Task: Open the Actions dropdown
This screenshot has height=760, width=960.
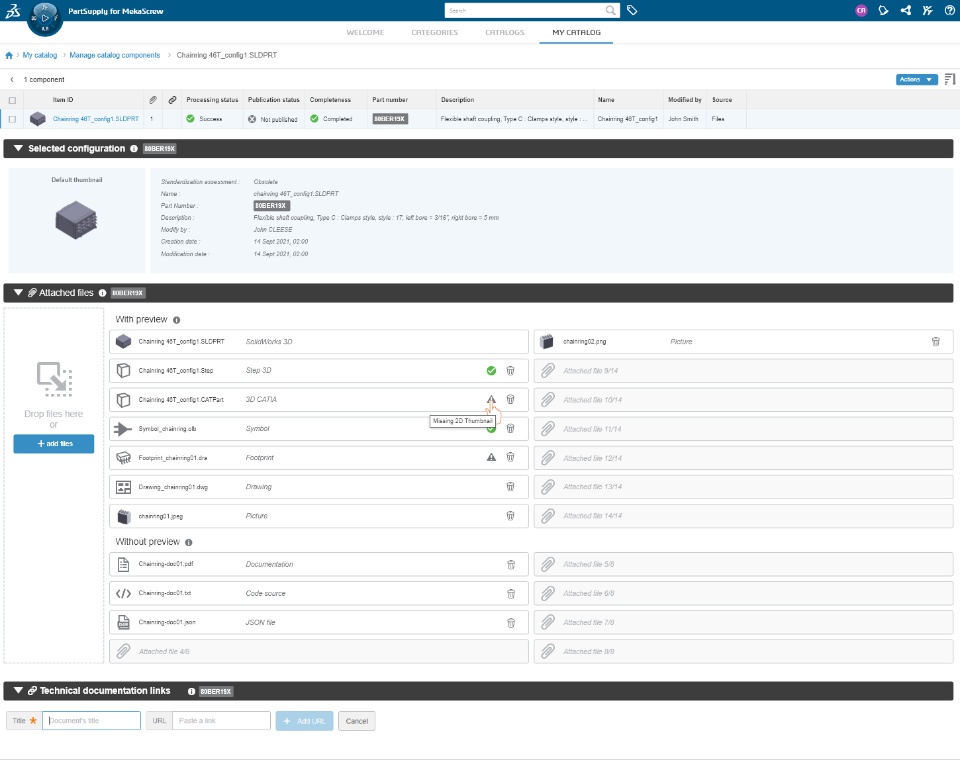Action: tap(917, 80)
